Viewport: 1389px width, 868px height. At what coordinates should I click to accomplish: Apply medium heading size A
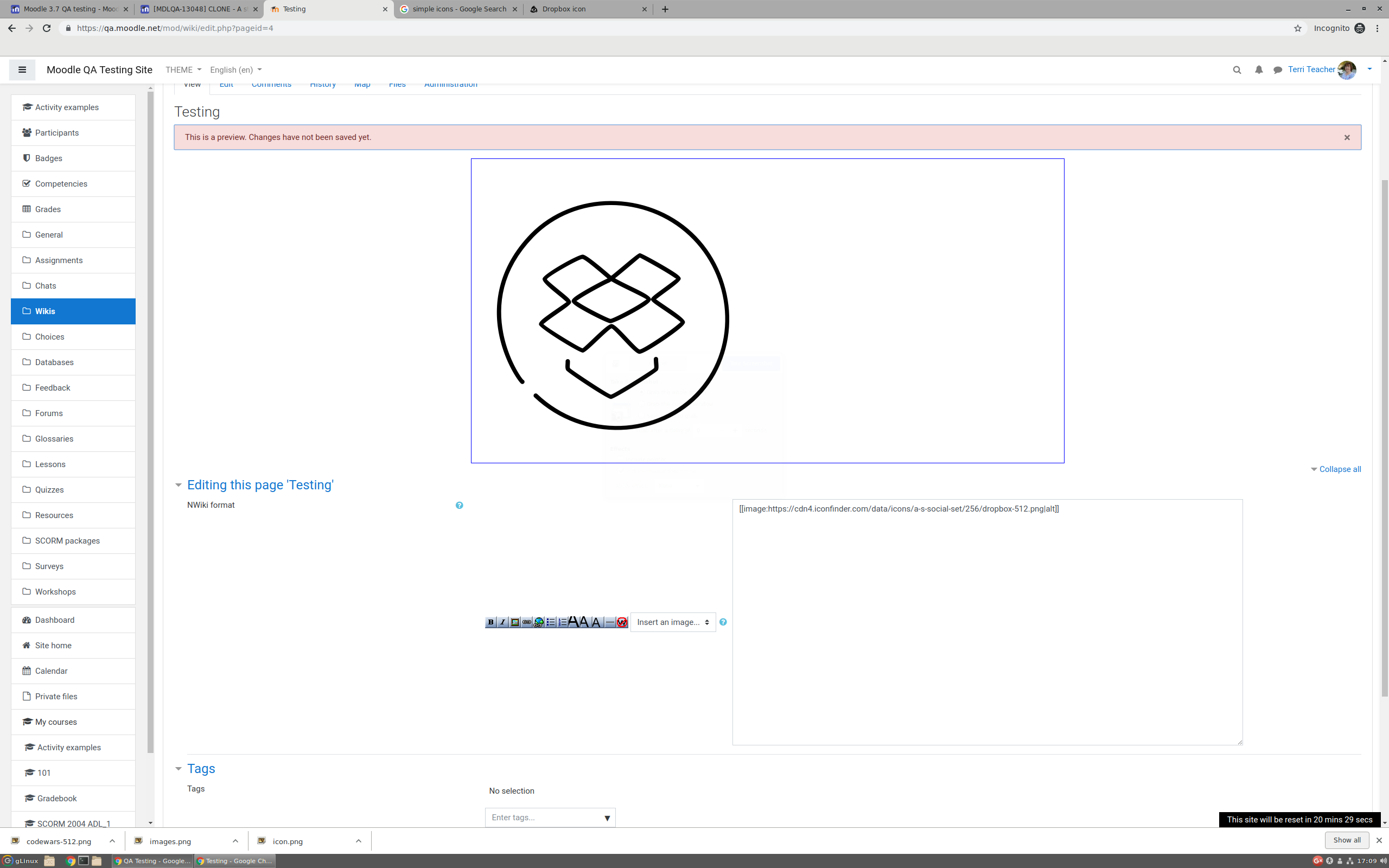[586, 622]
